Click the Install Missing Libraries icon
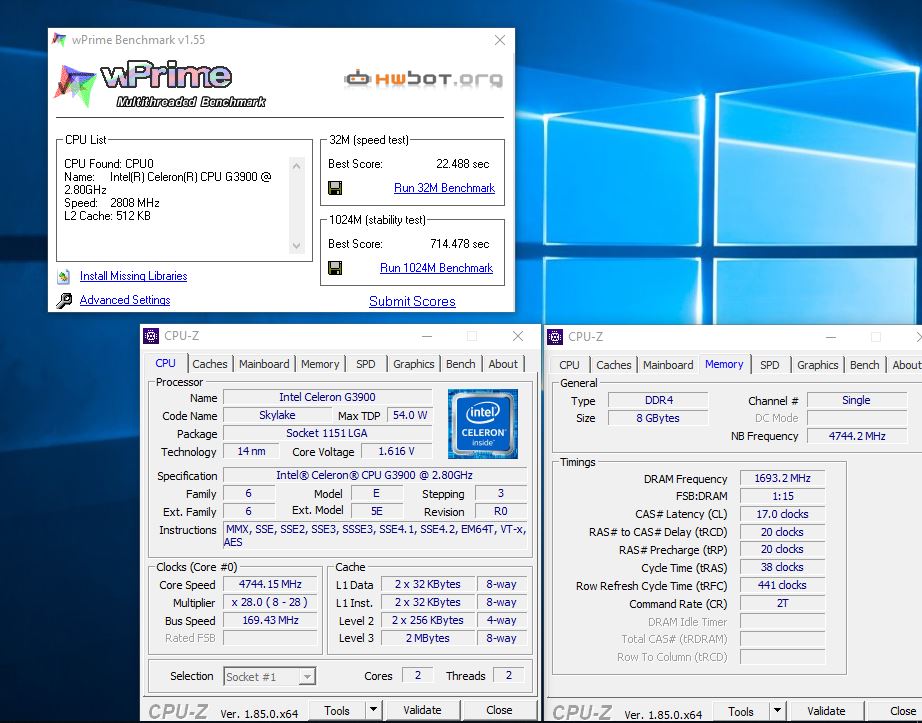922x723 pixels. click(x=64, y=276)
